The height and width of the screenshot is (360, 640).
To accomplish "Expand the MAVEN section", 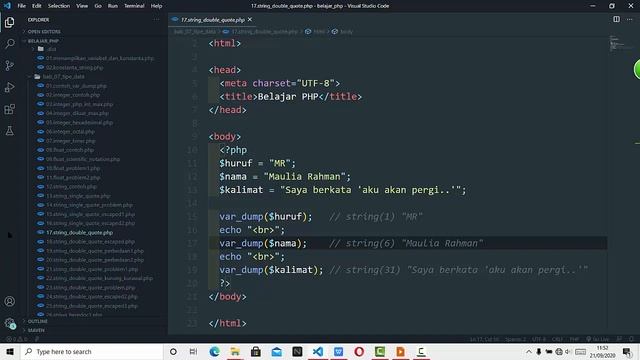I will point(36,330).
